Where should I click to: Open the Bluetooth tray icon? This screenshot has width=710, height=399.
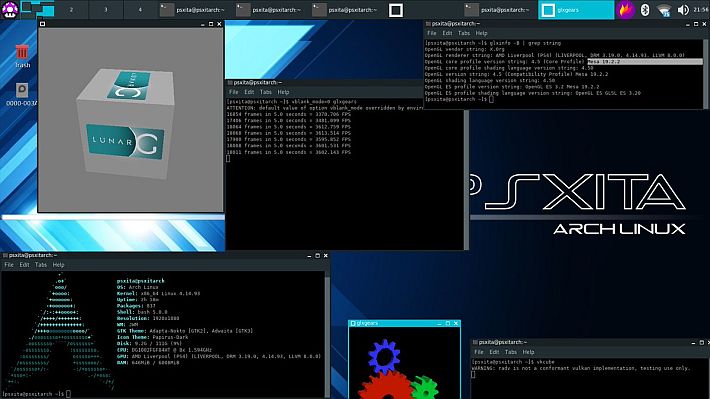[x=645, y=10]
